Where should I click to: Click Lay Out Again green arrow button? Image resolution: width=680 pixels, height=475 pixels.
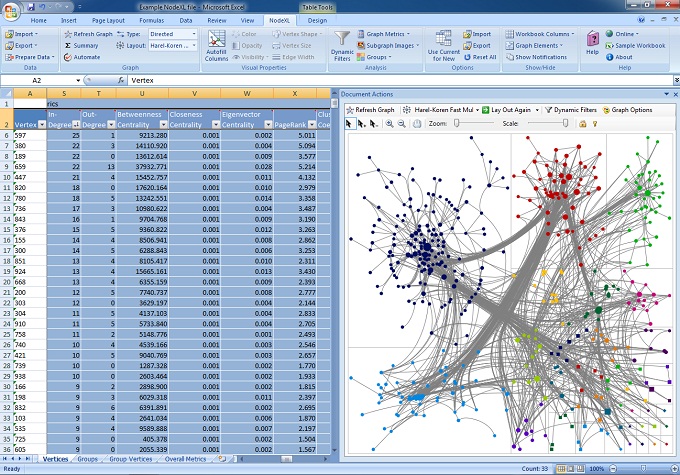(x=507, y=110)
